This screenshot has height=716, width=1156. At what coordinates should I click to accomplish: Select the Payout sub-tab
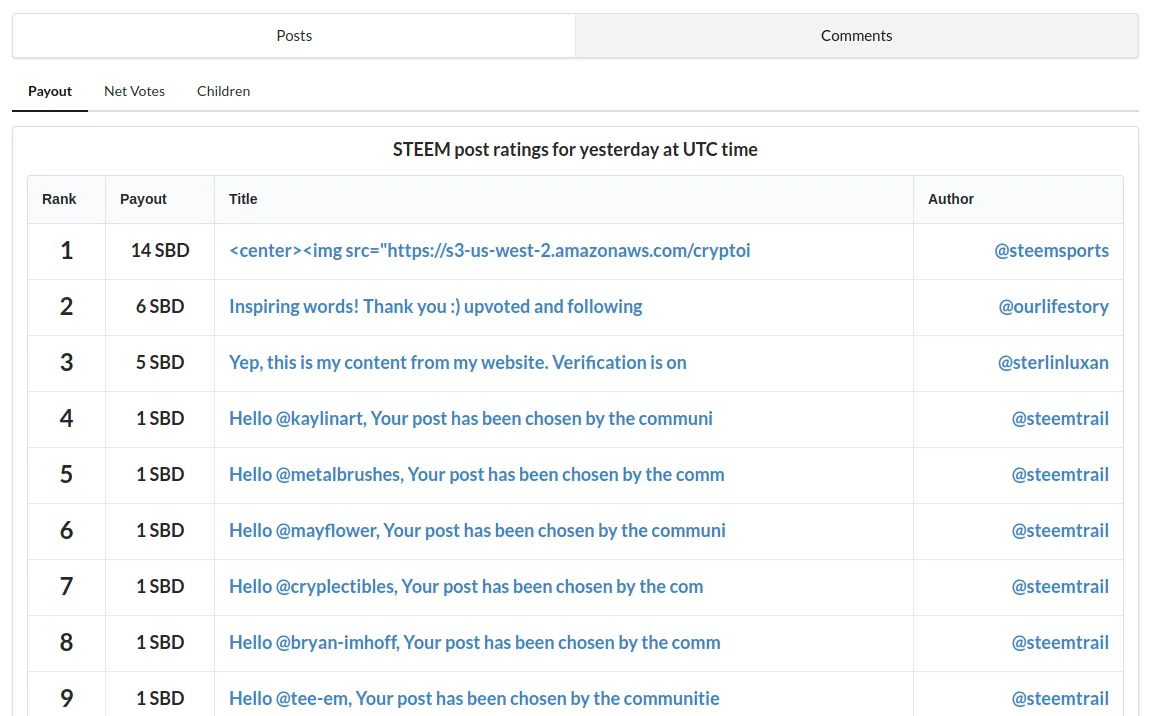[50, 91]
